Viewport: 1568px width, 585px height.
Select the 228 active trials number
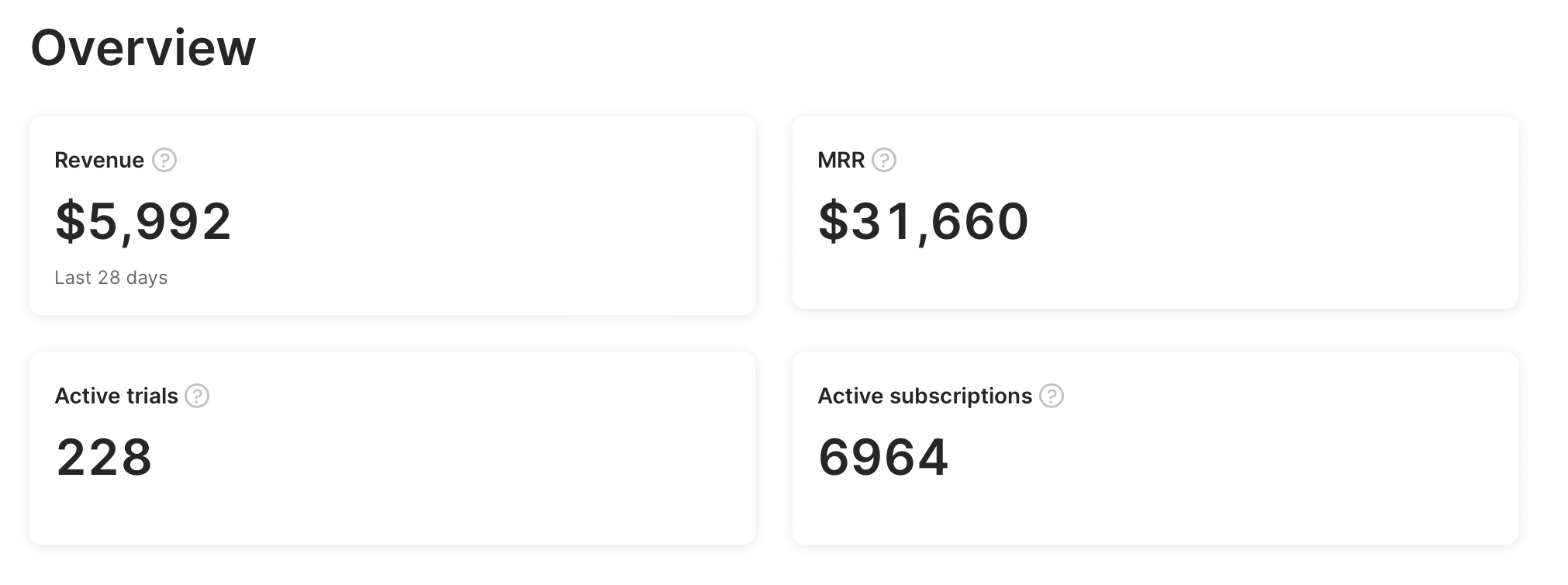104,456
